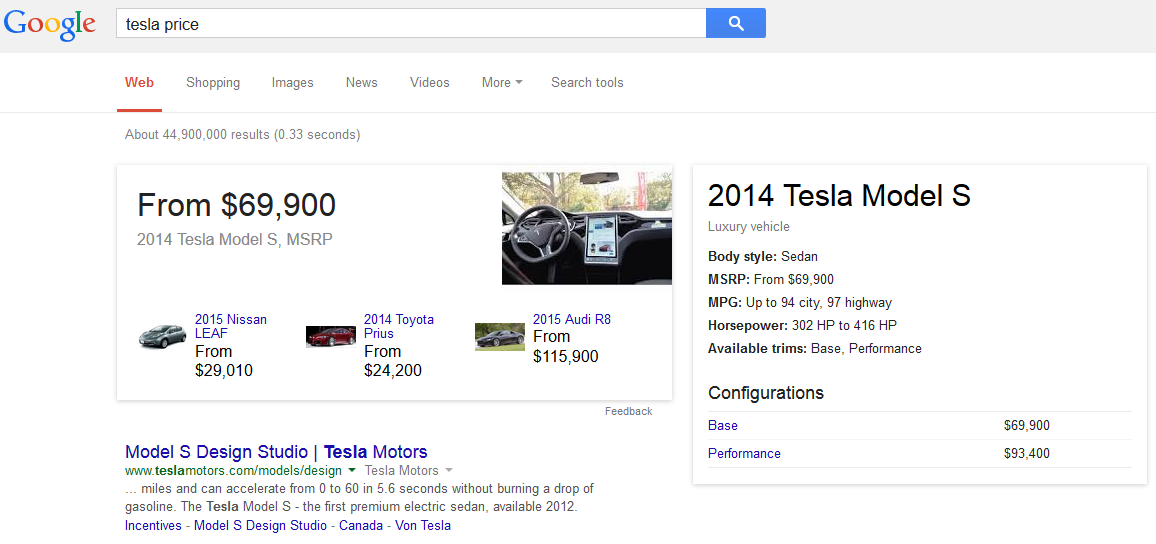
Task: Switch to the Images tab
Action: [292, 83]
